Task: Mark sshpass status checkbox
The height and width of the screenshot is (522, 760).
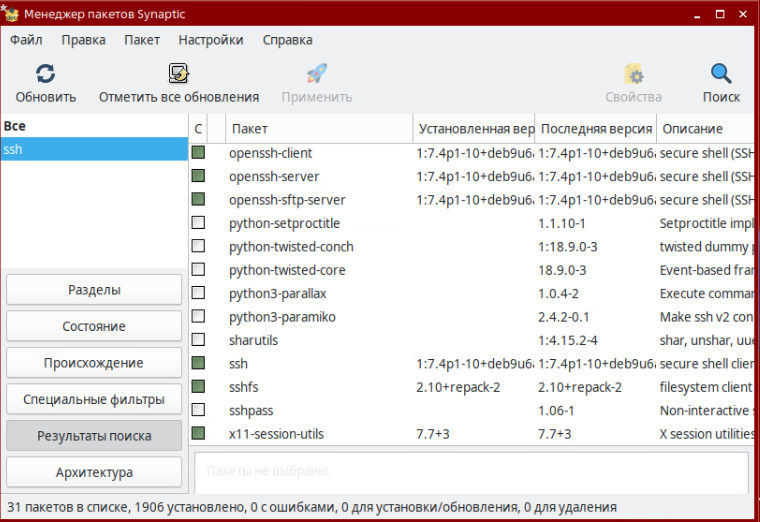Action: click(198, 410)
